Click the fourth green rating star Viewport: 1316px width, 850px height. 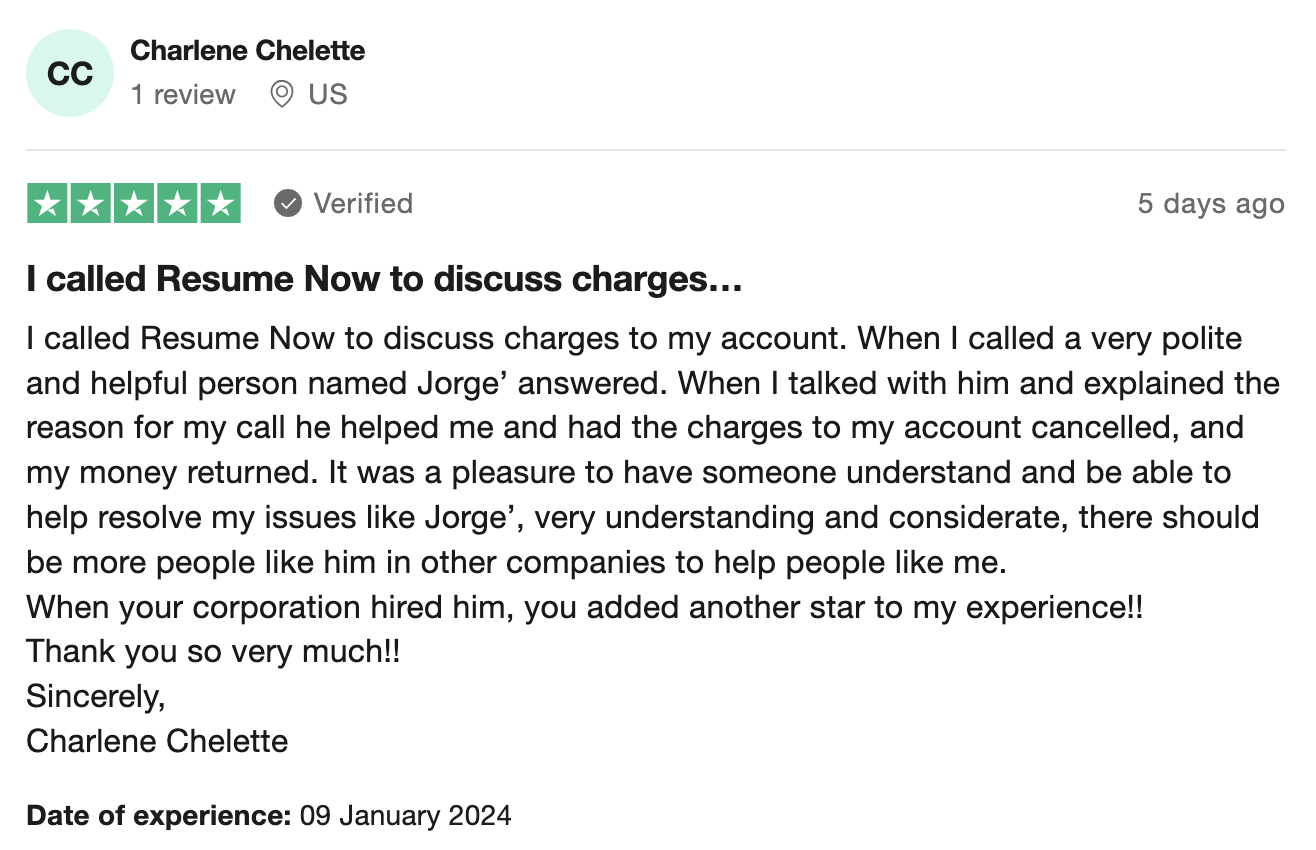(x=177, y=204)
